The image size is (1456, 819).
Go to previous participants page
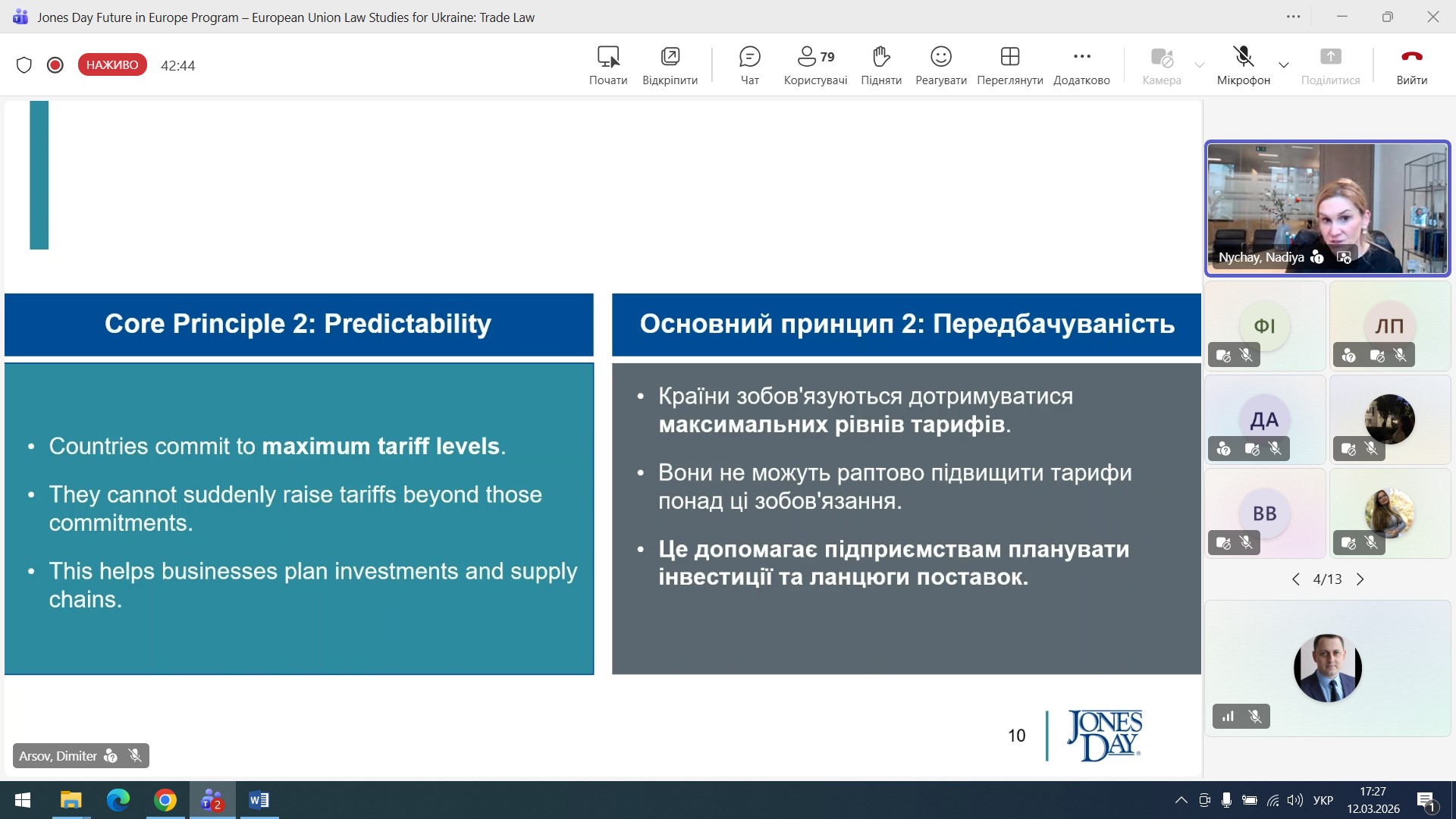coord(1295,579)
